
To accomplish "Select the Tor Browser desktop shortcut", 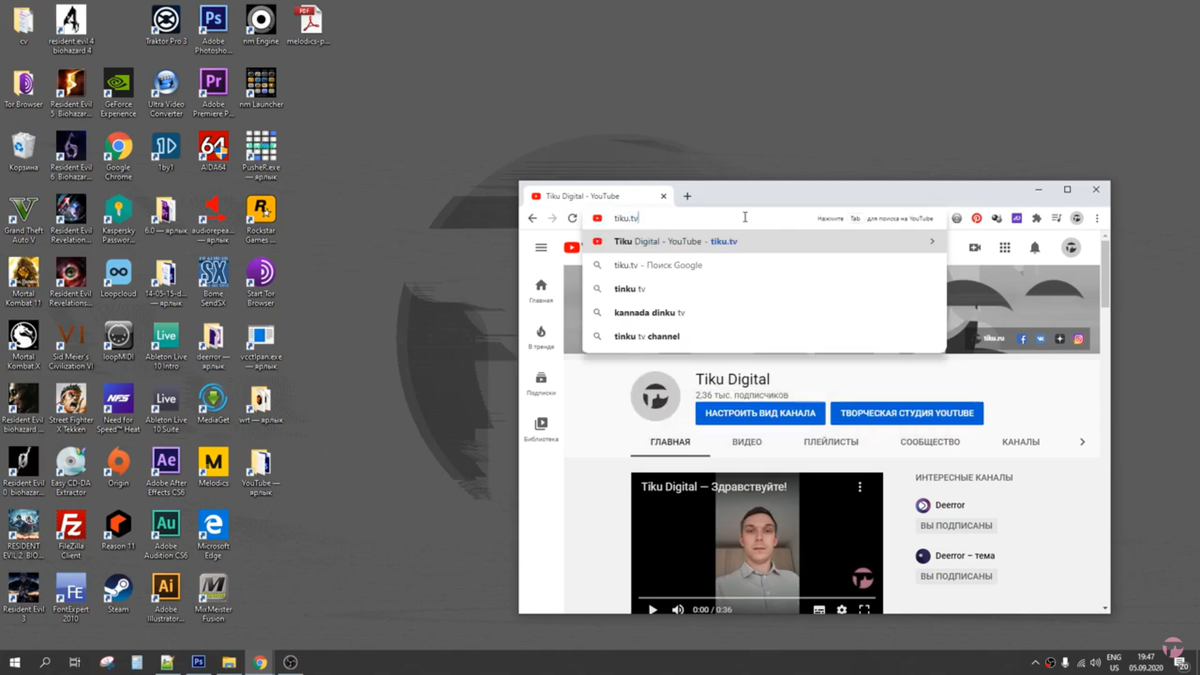I will [23, 89].
